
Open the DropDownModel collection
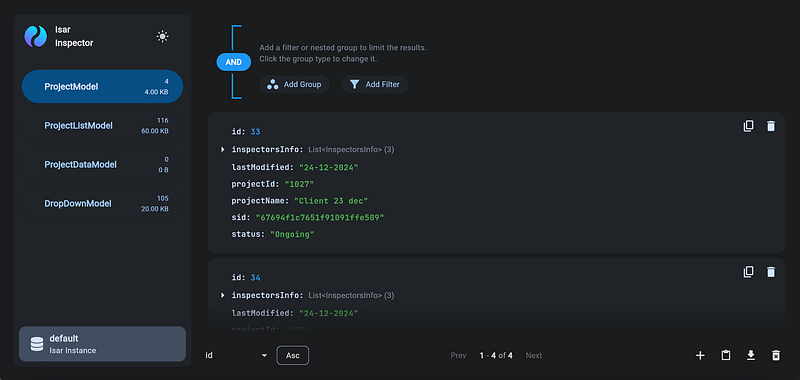102,204
